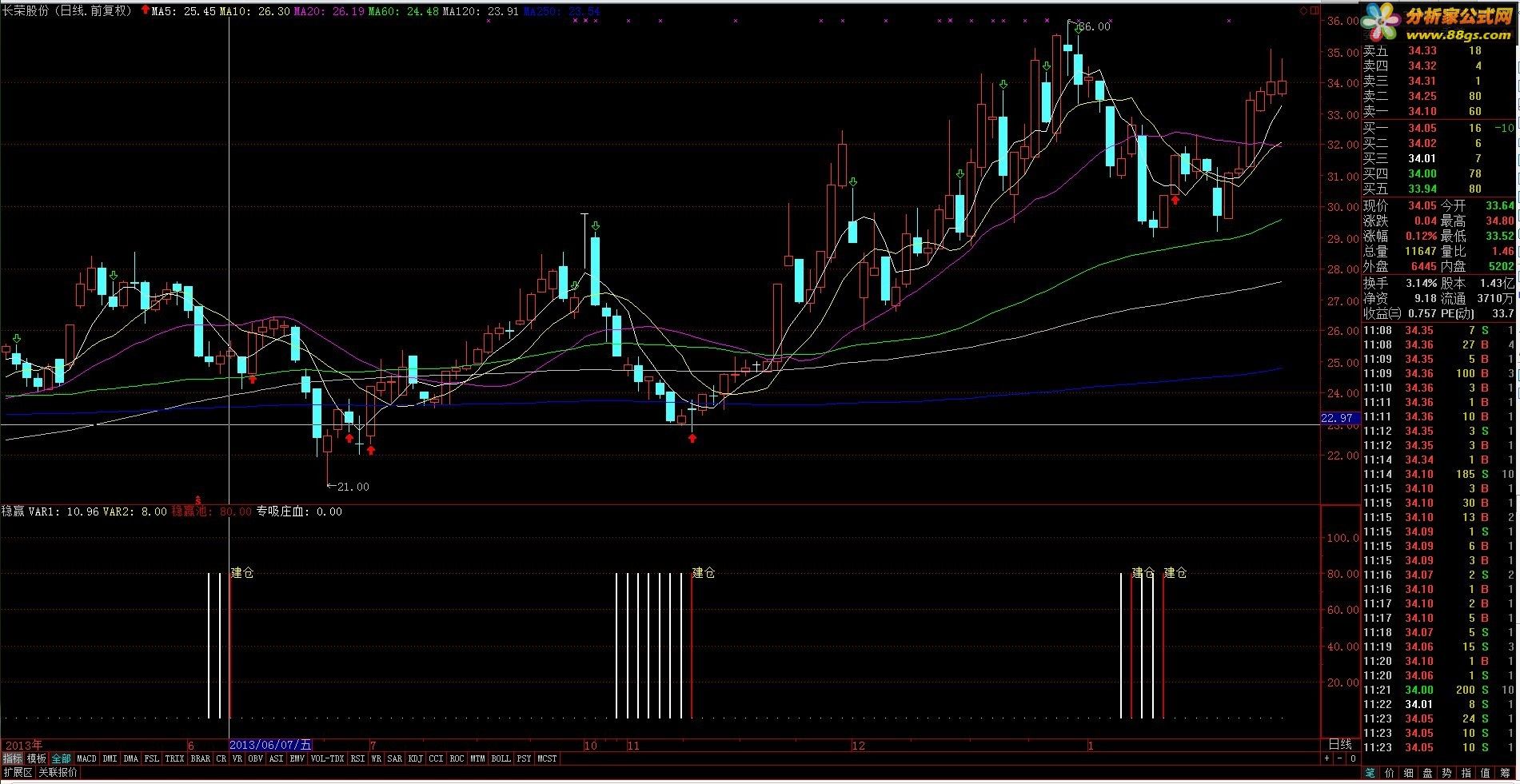Select the KDJ indicator tab
Viewport: 1520px width, 784px height.
(x=416, y=758)
